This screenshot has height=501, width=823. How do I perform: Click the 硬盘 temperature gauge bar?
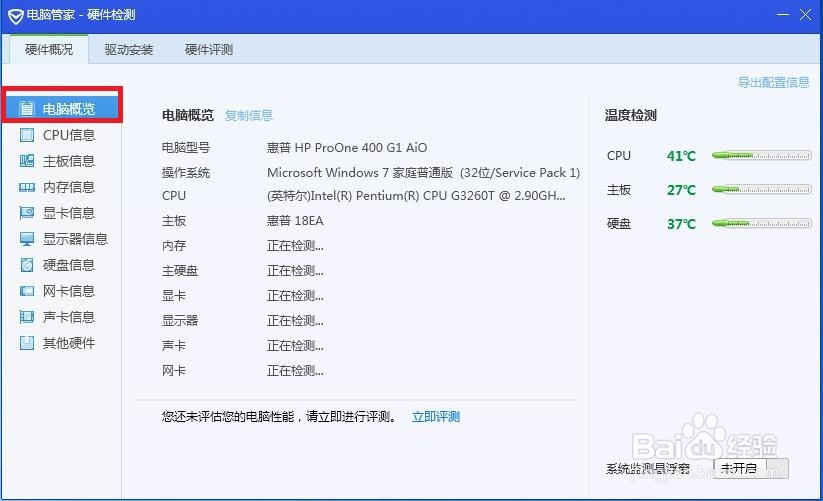762,223
